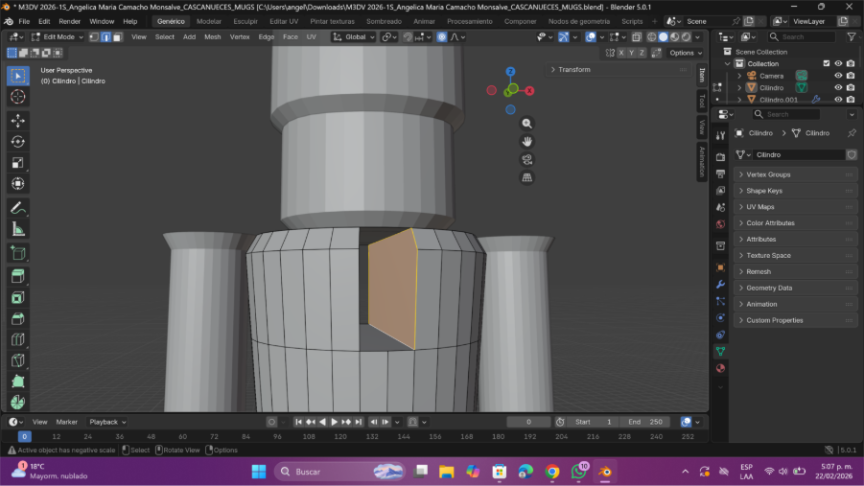Viewport: 864px width, 486px height.
Task: Click the current frame field
Action: pos(528,422)
